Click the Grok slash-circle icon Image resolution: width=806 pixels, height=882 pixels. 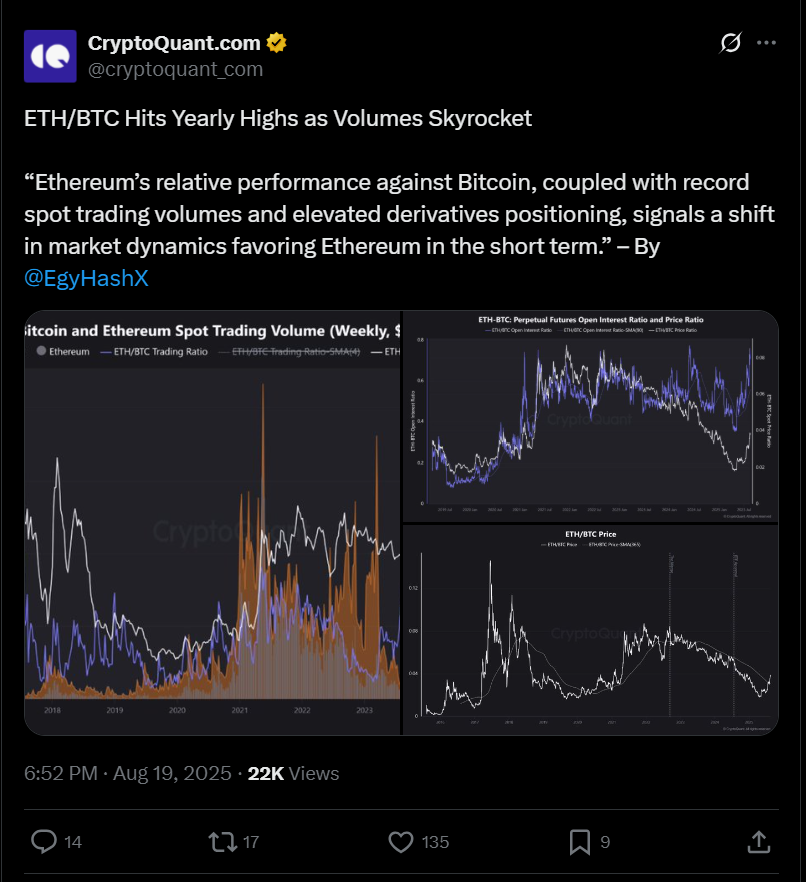[730, 43]
